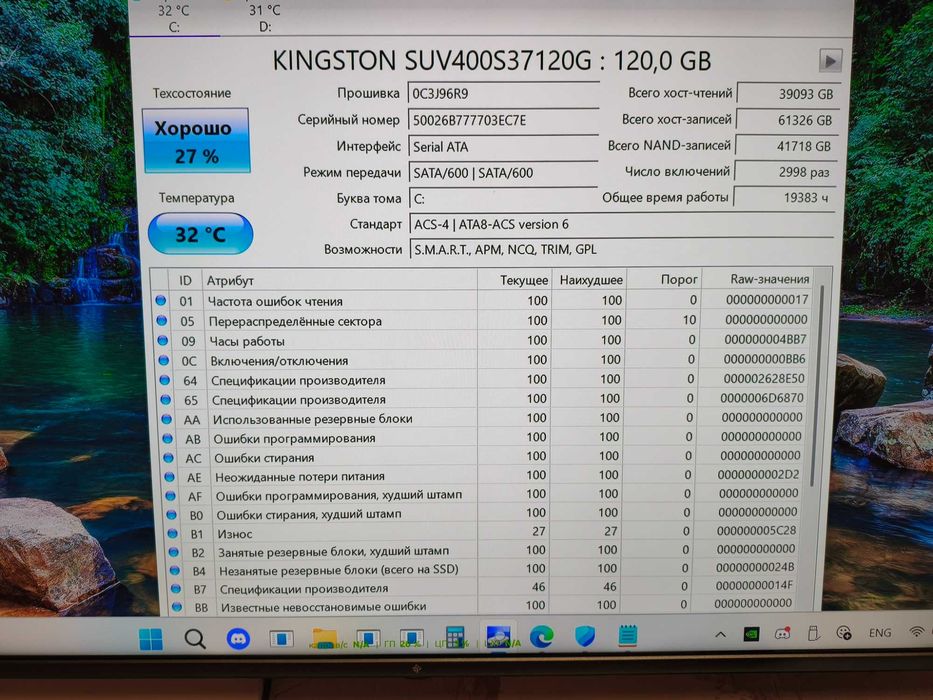Click the interface field 'Serial ATA'
The image size is (933, 700).
[503, 147]
